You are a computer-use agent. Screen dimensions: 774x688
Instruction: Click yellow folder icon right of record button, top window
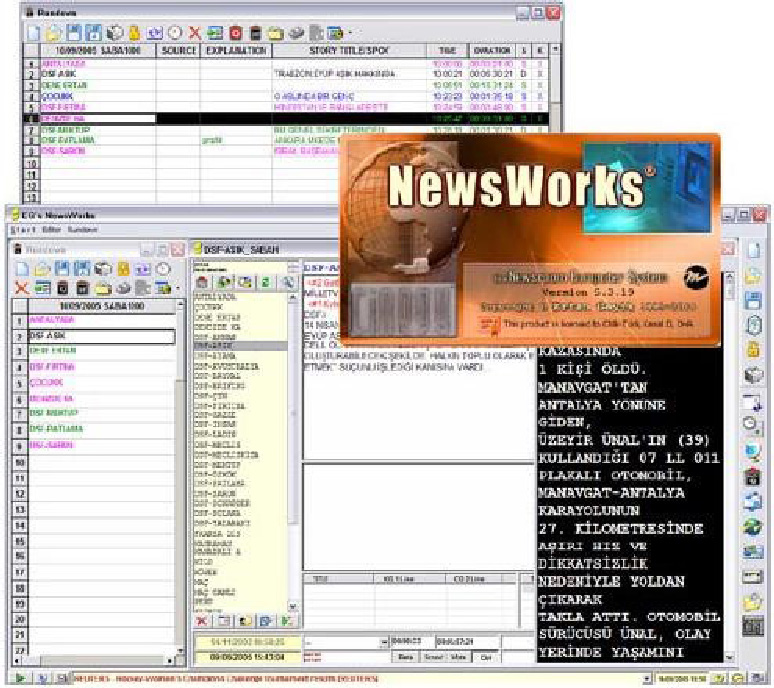coord(276,33)
